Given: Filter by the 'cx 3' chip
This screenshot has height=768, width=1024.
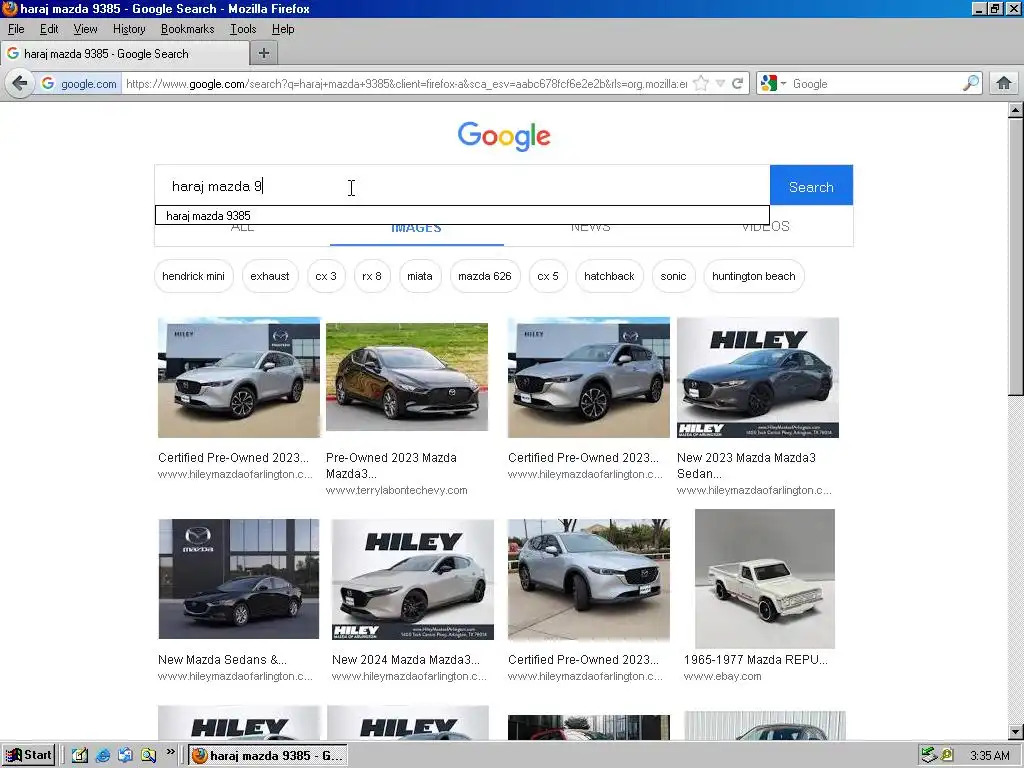Looking at the screenshot, I should [326, 276].
